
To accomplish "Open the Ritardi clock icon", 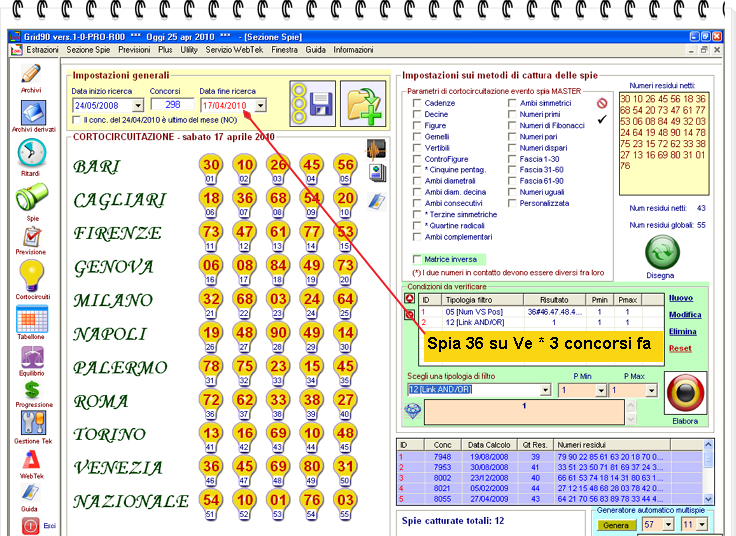I will pos(31,153).
